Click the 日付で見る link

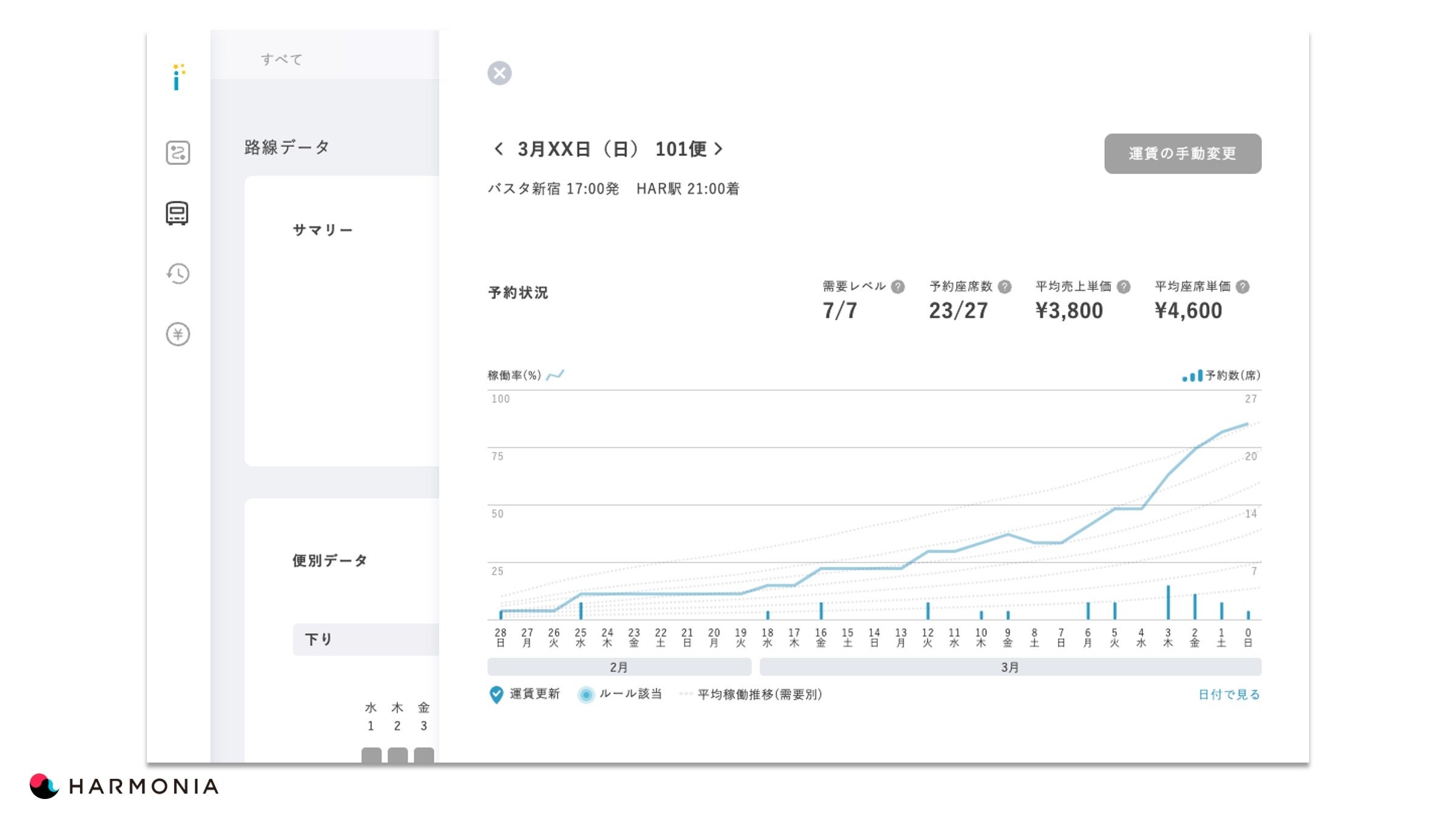pyautogui.click(x=1229, y=695)
